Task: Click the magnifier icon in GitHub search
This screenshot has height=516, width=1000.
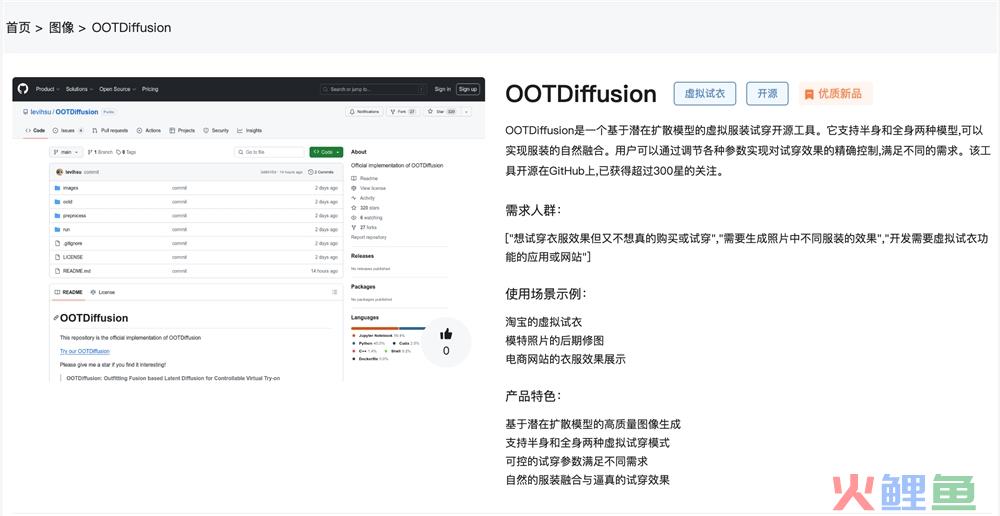Action: pyautogui.click(x=325, y=89)
